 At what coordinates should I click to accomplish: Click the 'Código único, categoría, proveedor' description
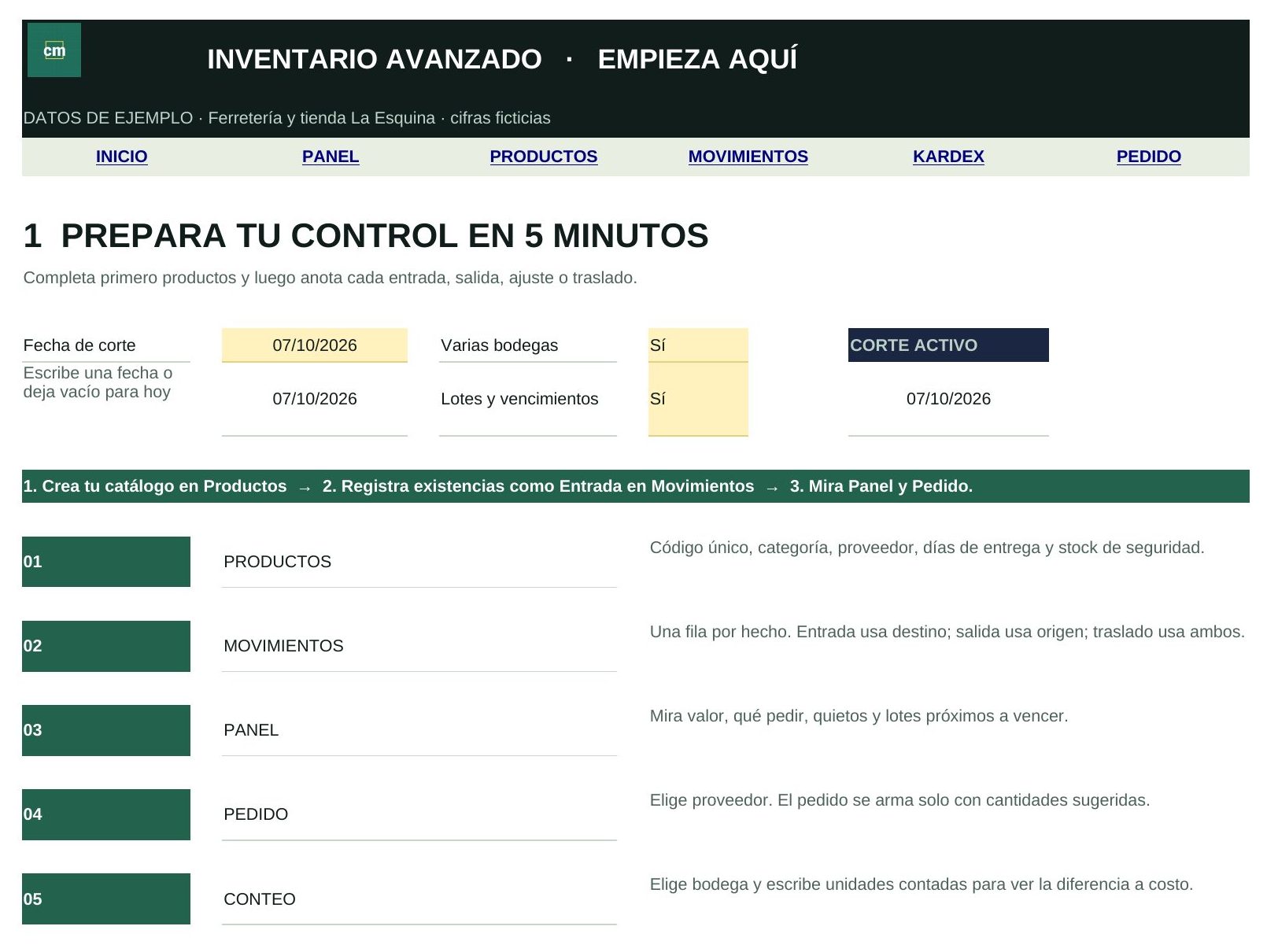coord(927,548)
